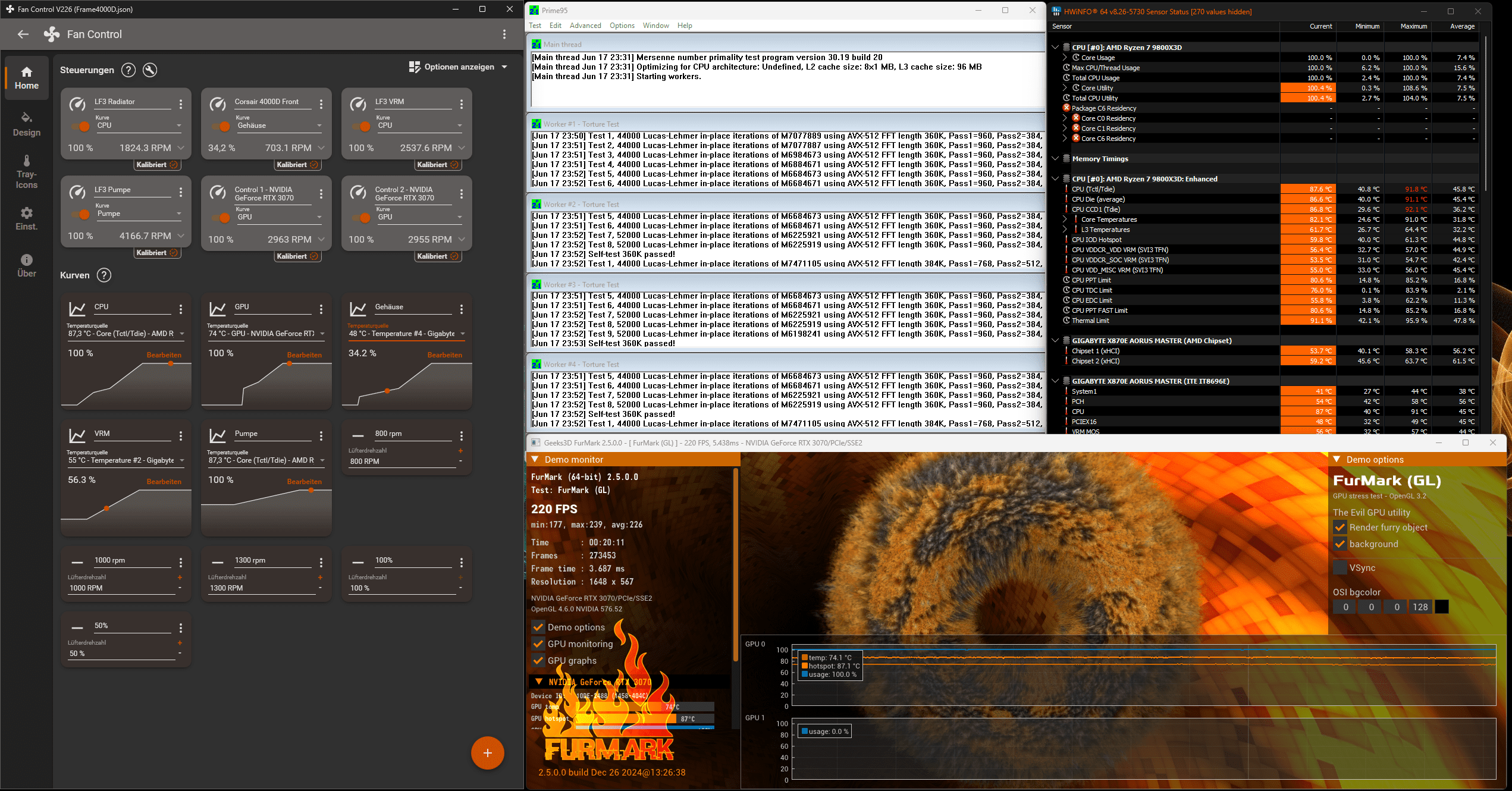Toggle LF3 VRM control switch
Screen dimensions: 1512x791
click(362, 126)
